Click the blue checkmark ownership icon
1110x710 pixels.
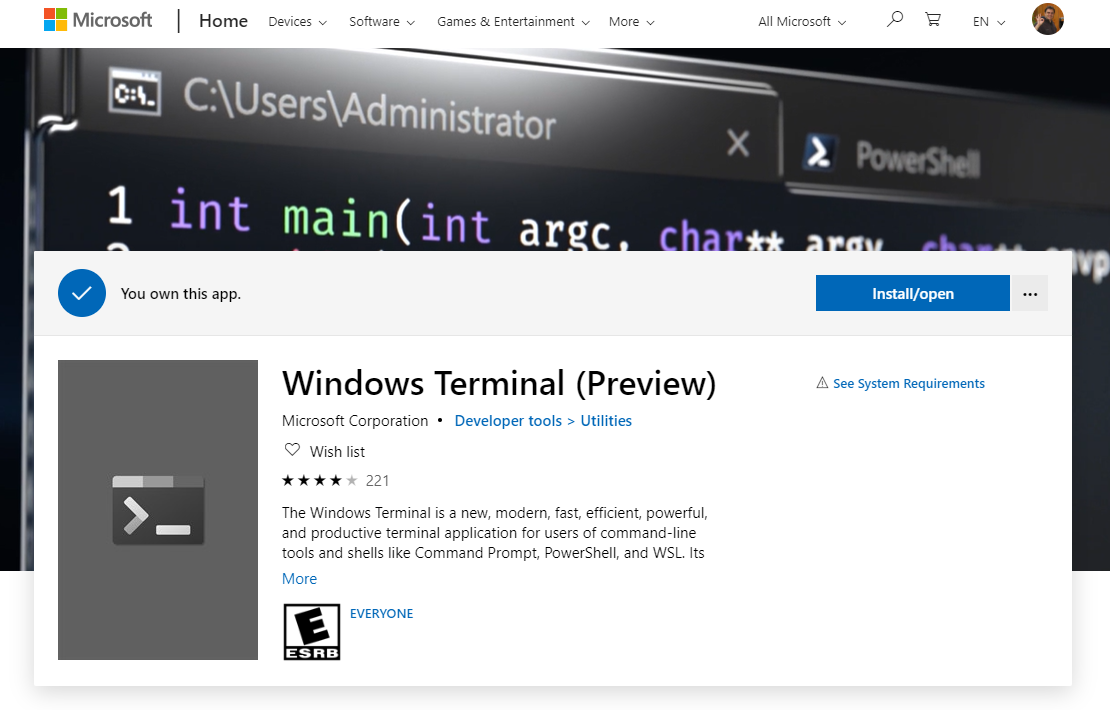point(82,293)
